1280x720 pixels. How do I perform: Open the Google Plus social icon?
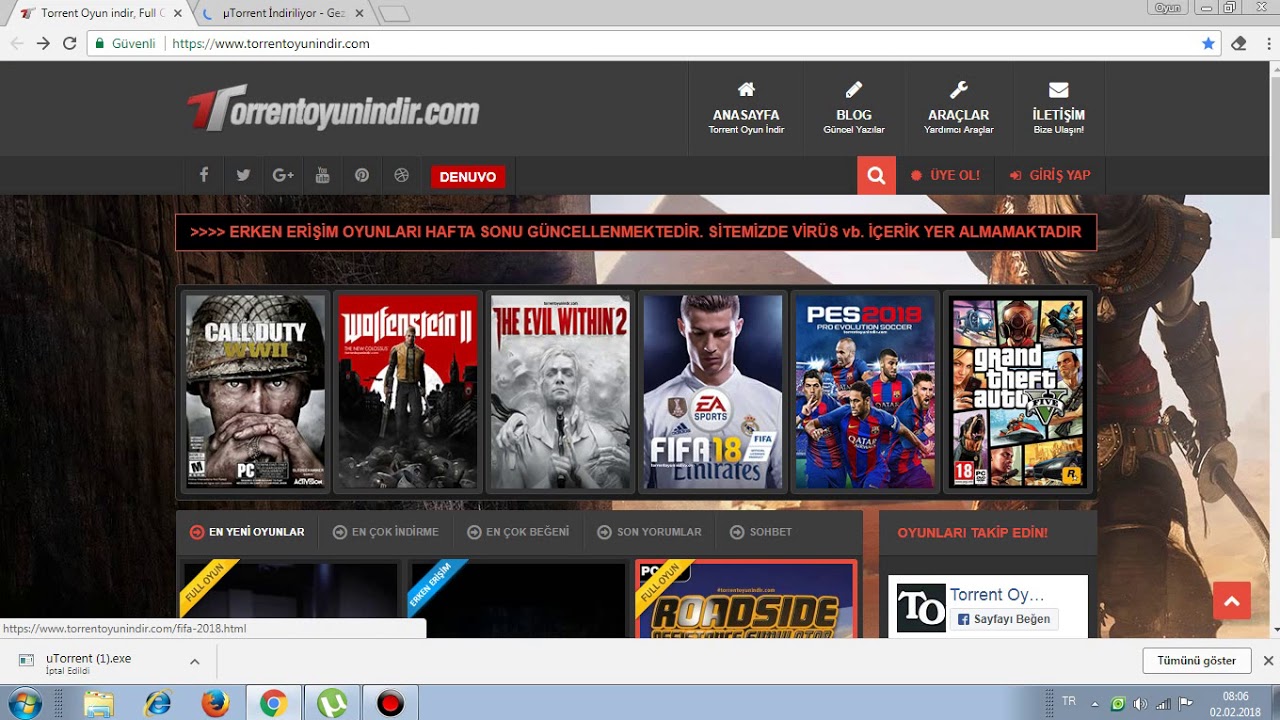point(283,175)
